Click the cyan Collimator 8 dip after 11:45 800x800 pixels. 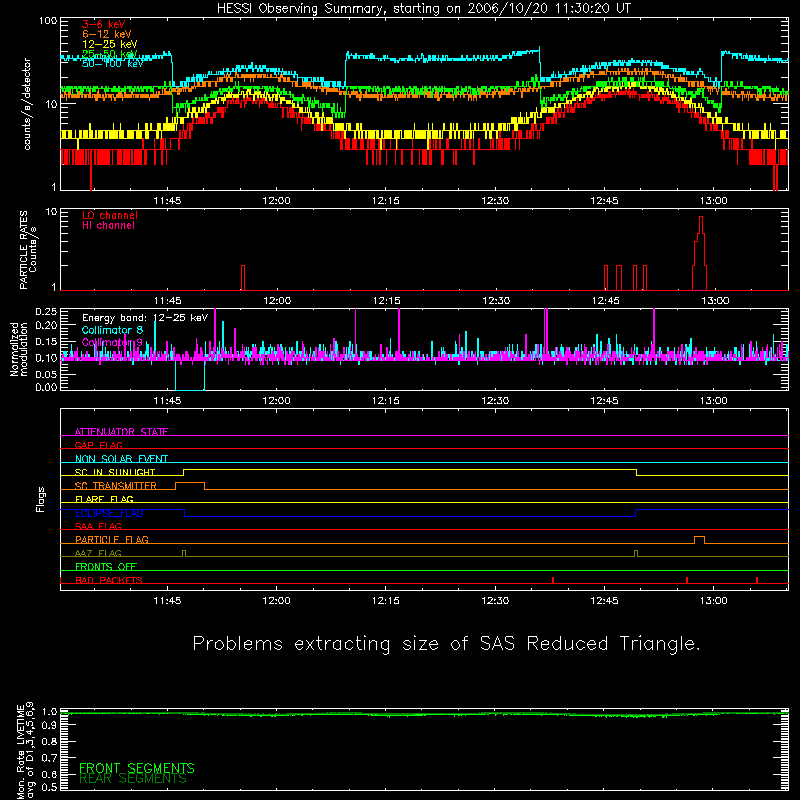coord(190,375)
